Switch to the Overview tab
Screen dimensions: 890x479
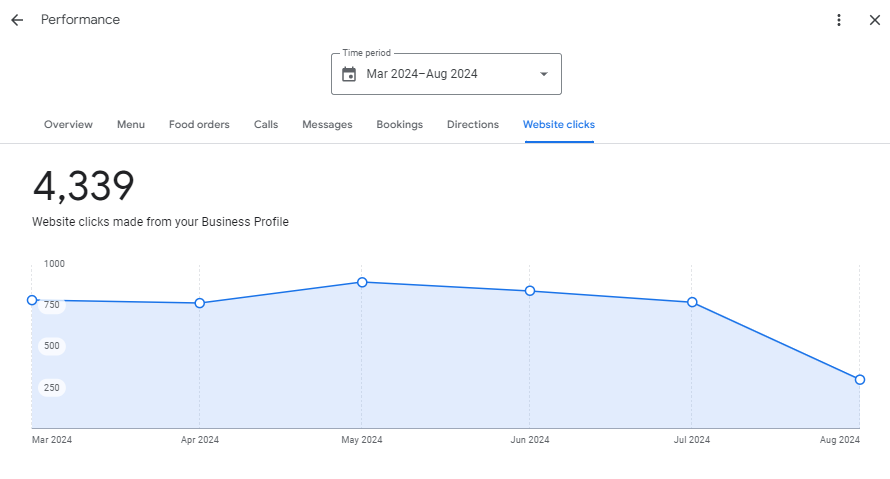pyautogui.click(x=68, y=125)
